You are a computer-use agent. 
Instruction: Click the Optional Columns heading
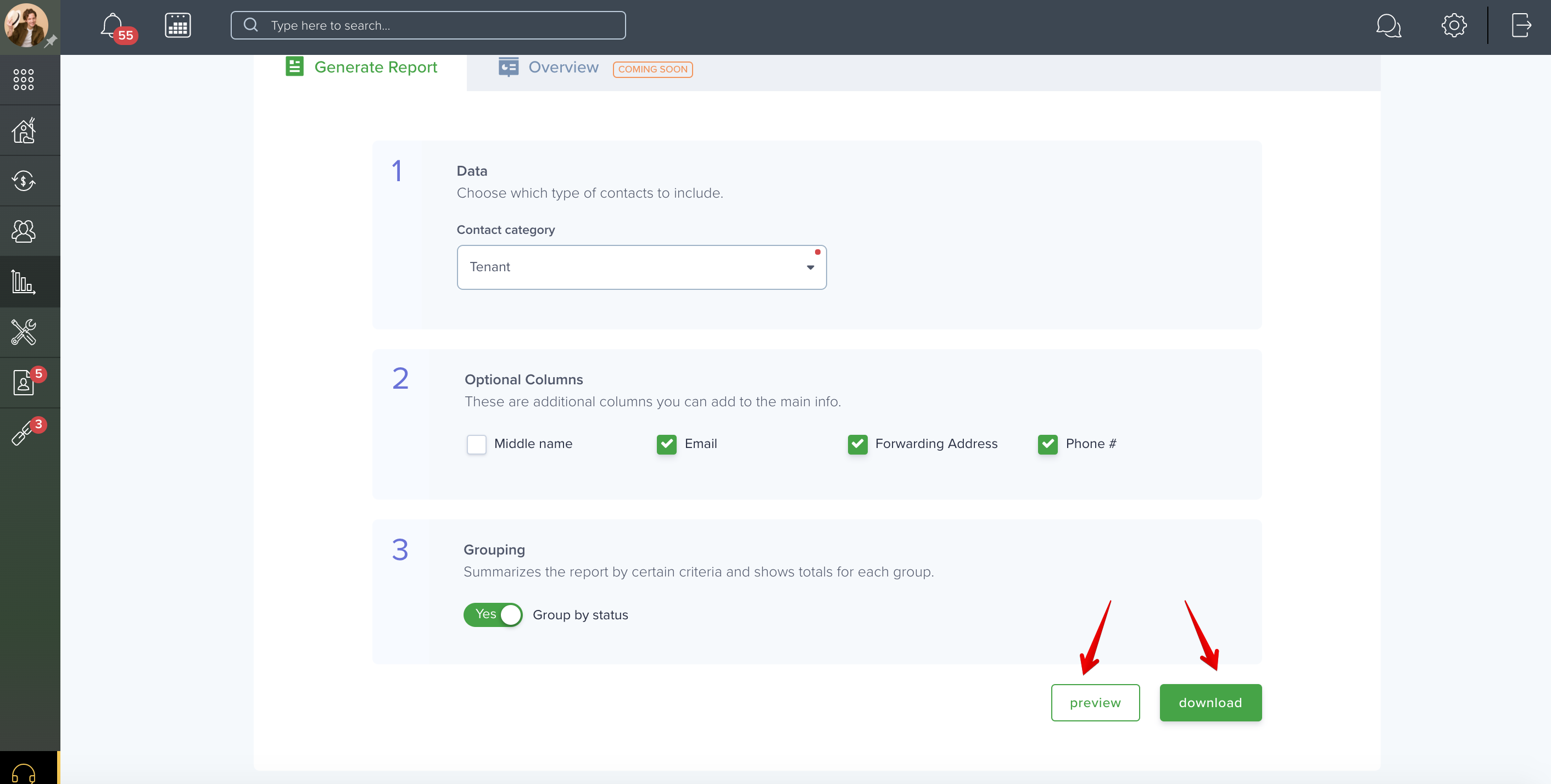click(x=524, y=380)
